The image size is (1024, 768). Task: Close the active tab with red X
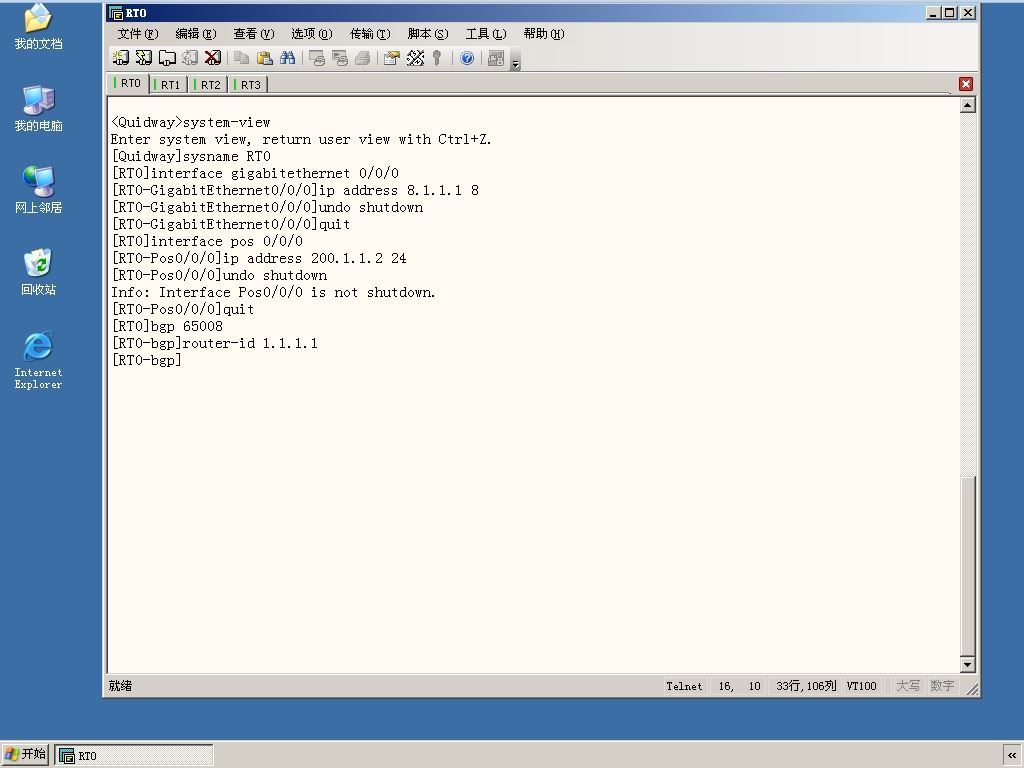click(966, 84)
